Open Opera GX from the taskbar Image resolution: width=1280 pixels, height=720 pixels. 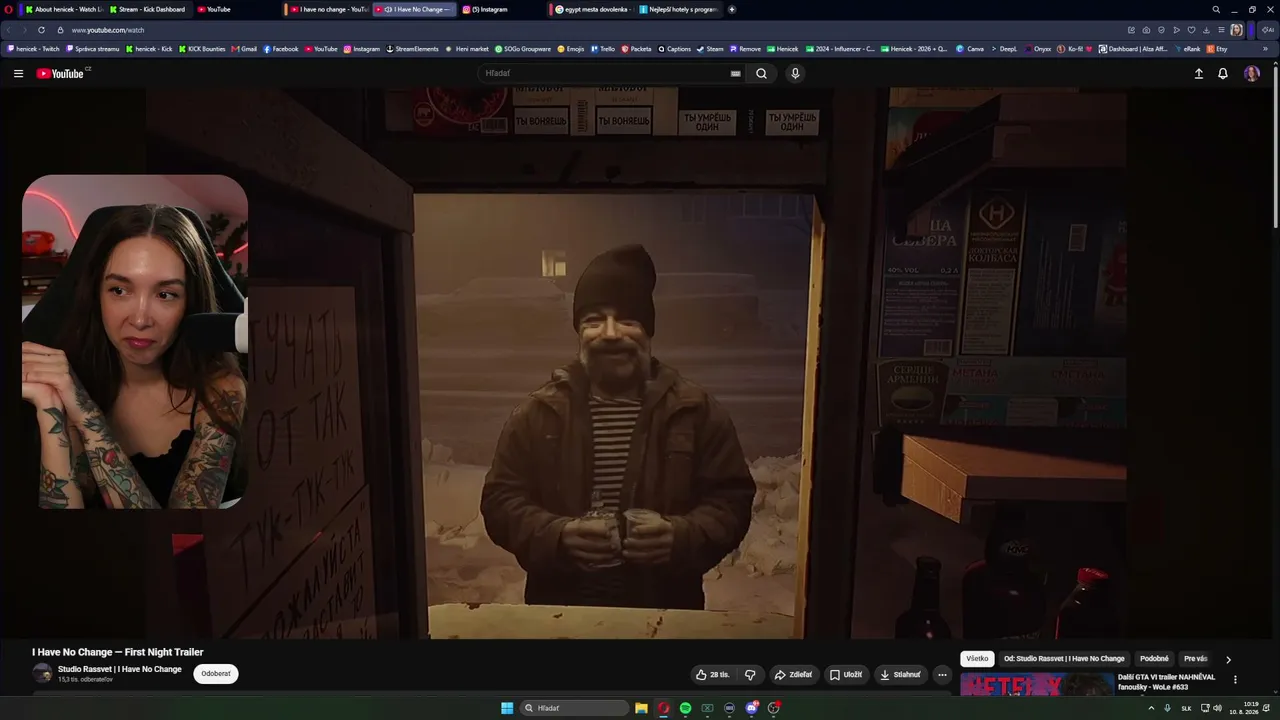[x=663, y=708]
